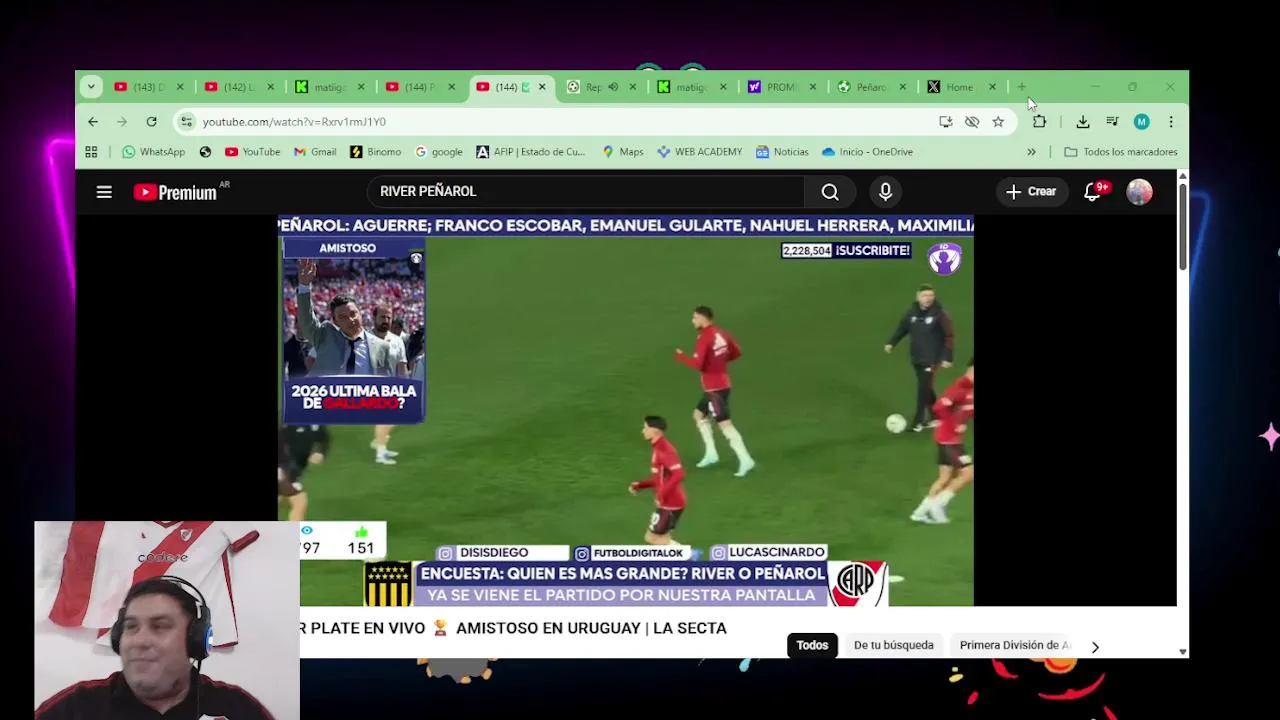
Task: Open the WEB ACADEMY bookmark
Action: pos(699,152)
